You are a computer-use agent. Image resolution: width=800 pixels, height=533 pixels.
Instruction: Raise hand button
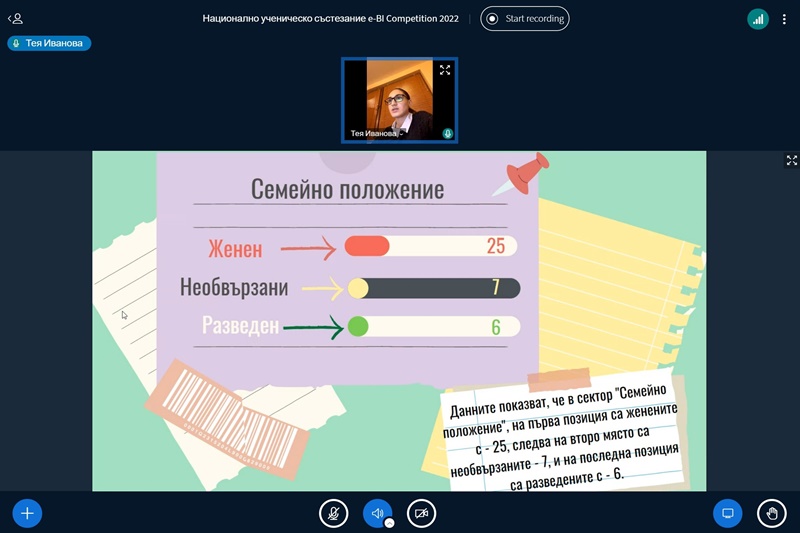pyautogui.click(x=771, y=513)
